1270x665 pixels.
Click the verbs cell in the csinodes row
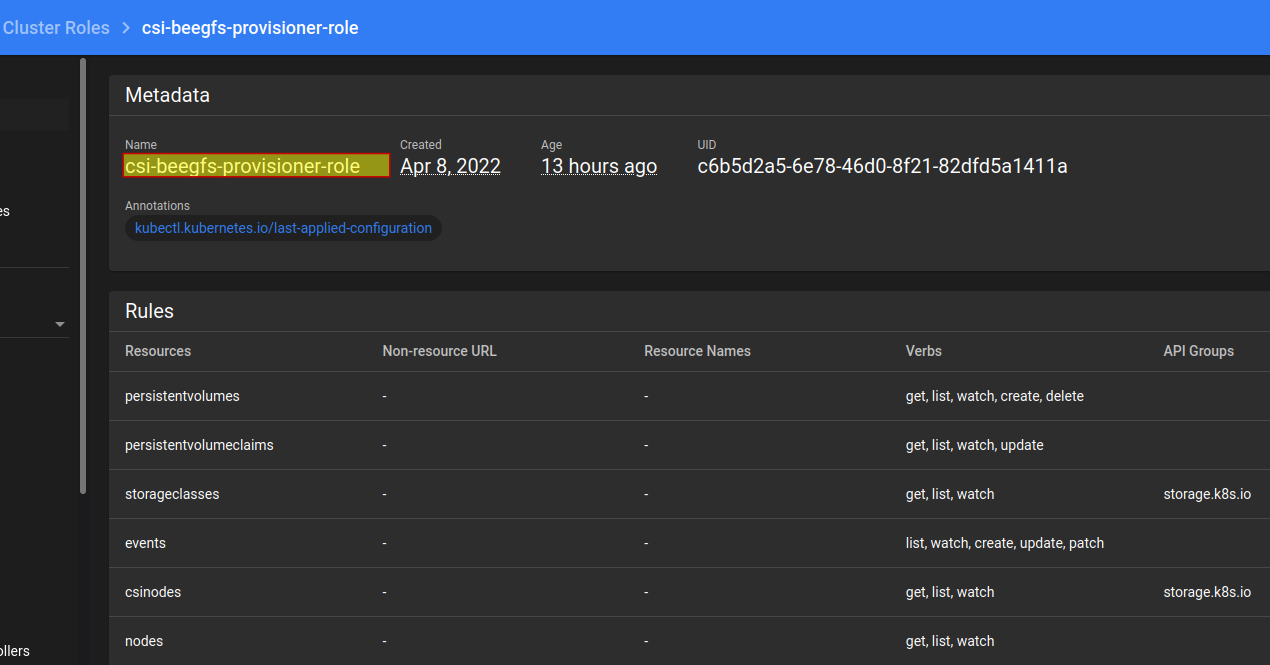click(950, 592)
